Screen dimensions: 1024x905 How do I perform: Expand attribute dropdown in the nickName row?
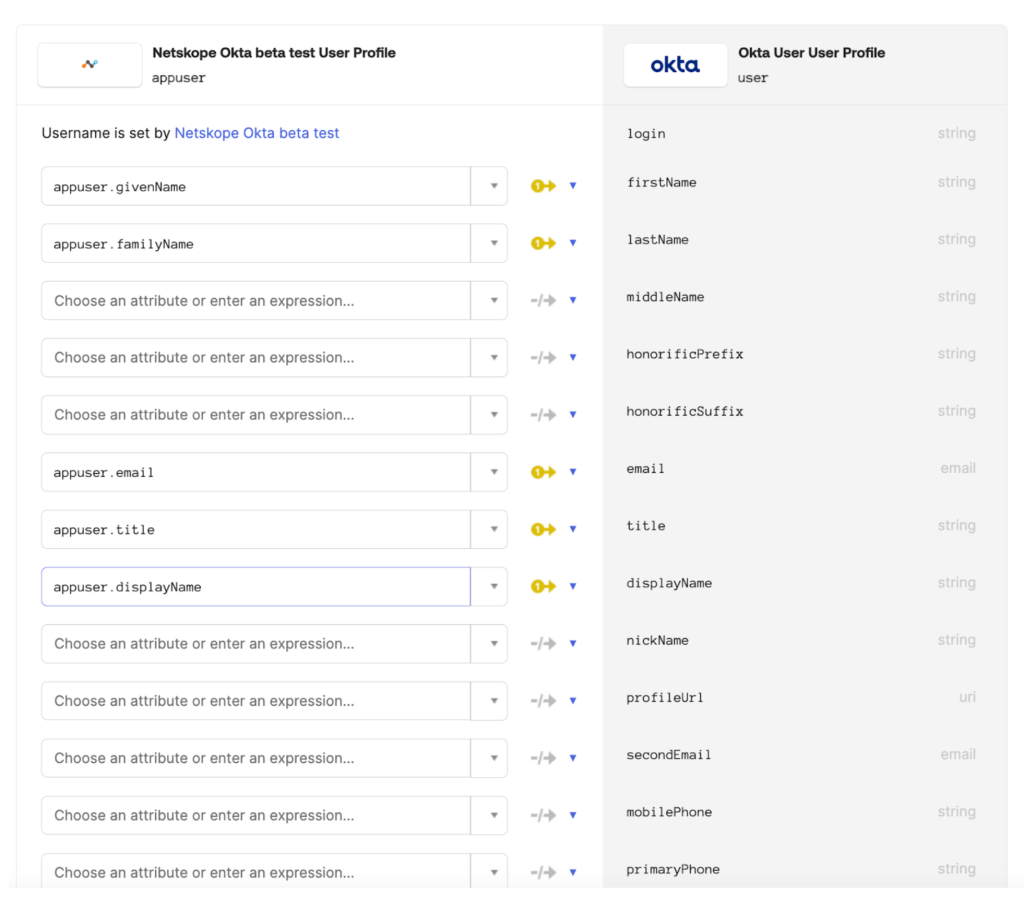point(489,644)
